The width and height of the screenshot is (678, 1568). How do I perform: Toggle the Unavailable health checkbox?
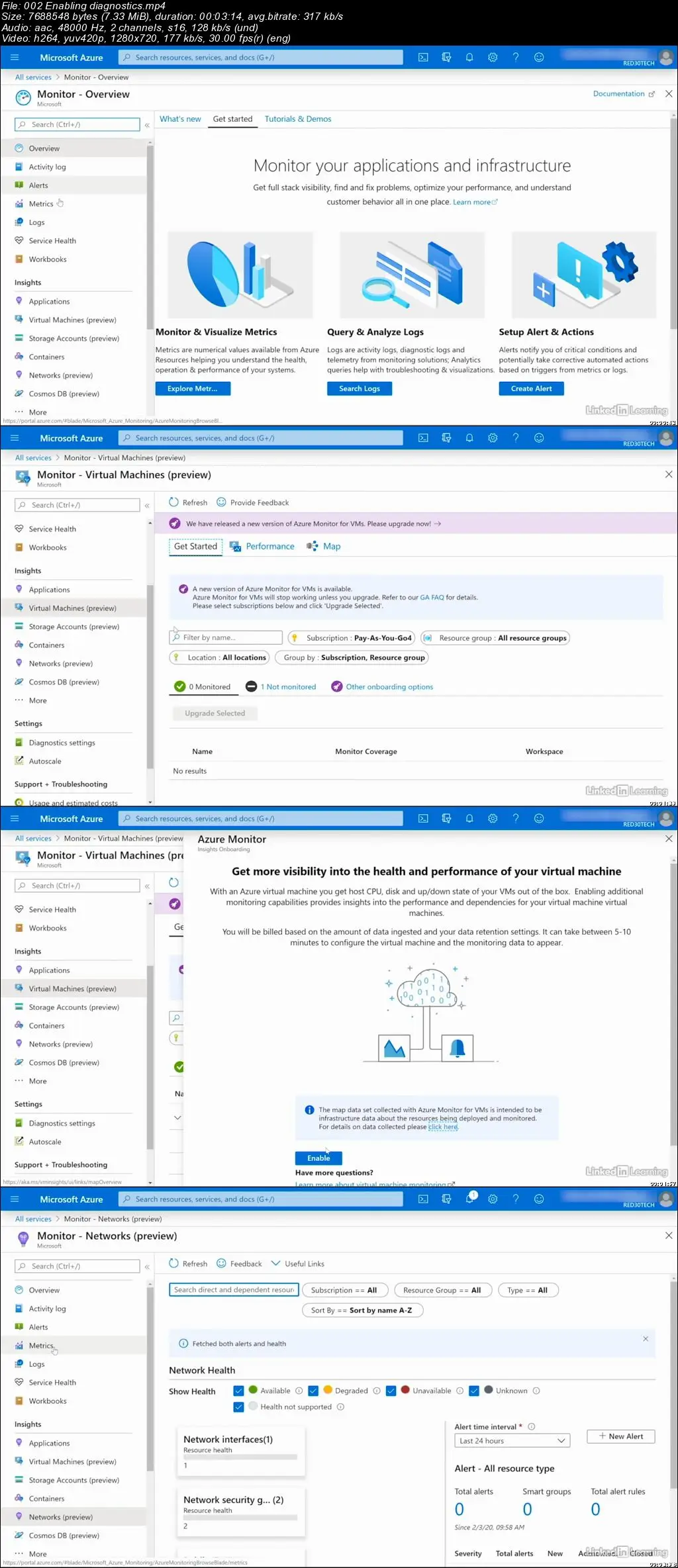tap(391, 1391)
